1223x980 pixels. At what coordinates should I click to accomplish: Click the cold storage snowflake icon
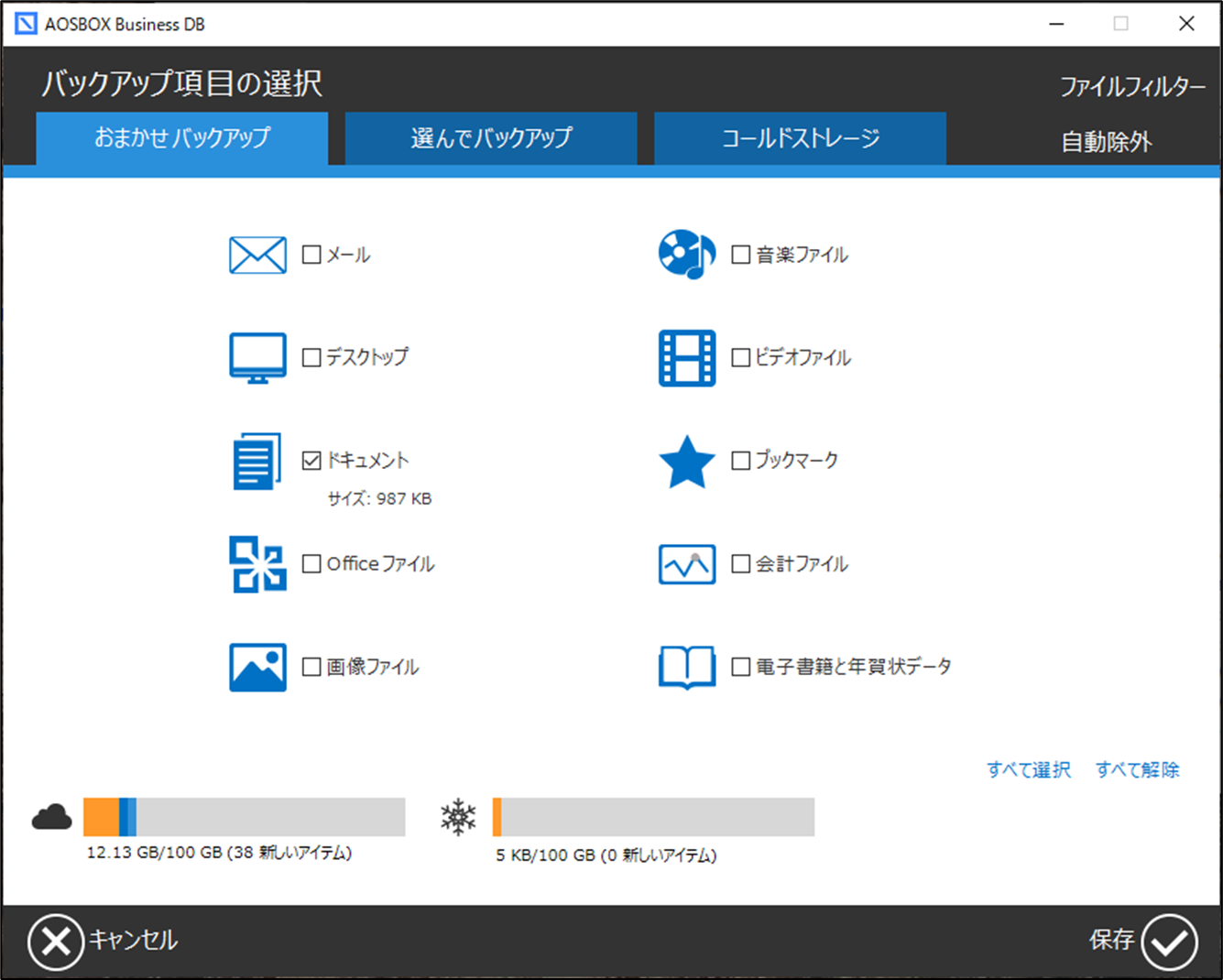click(x=458, y=817)
